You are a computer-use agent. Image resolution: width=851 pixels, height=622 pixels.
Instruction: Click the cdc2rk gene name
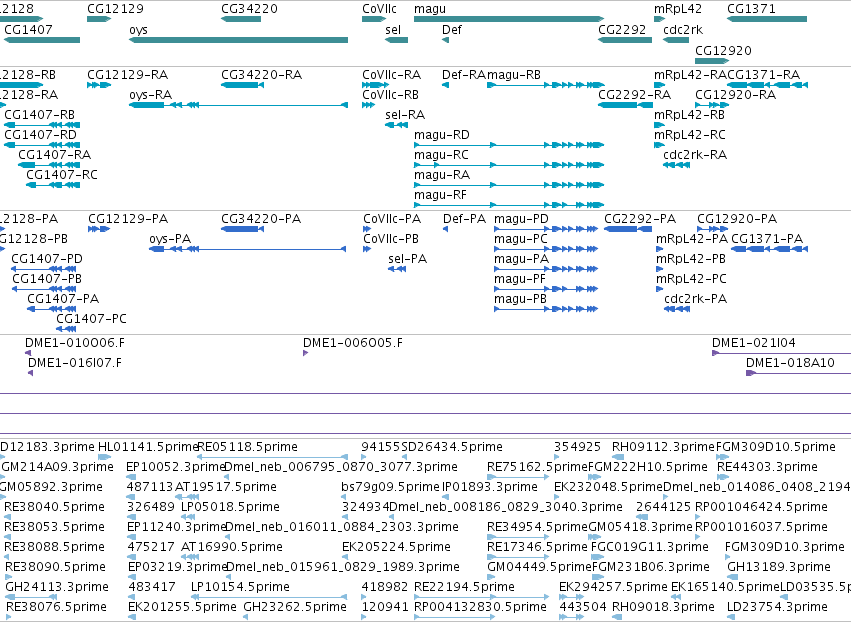(x=683, y=30)
